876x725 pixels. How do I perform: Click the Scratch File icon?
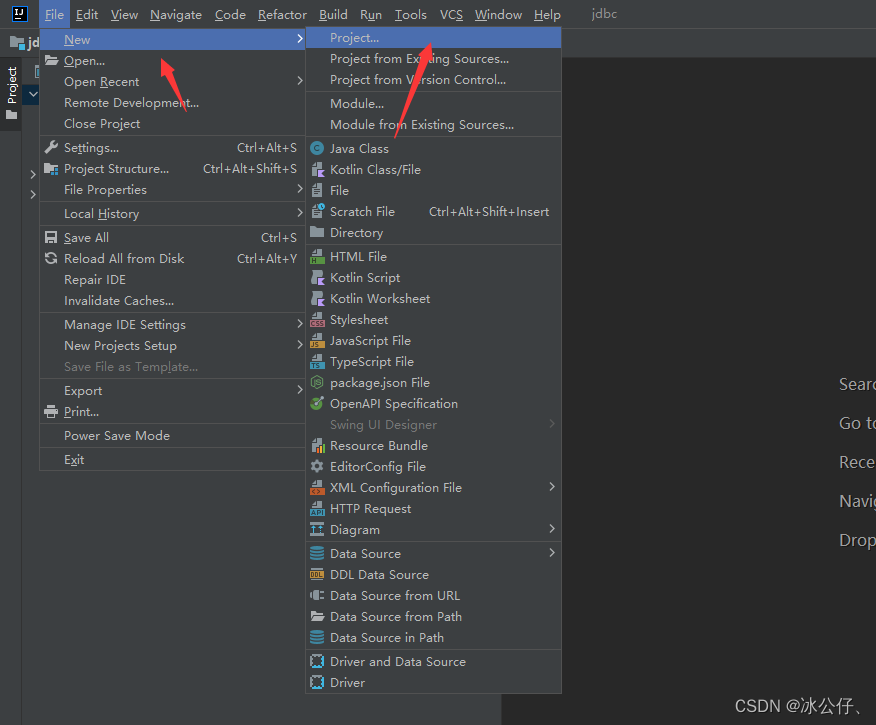click(317, 212)
